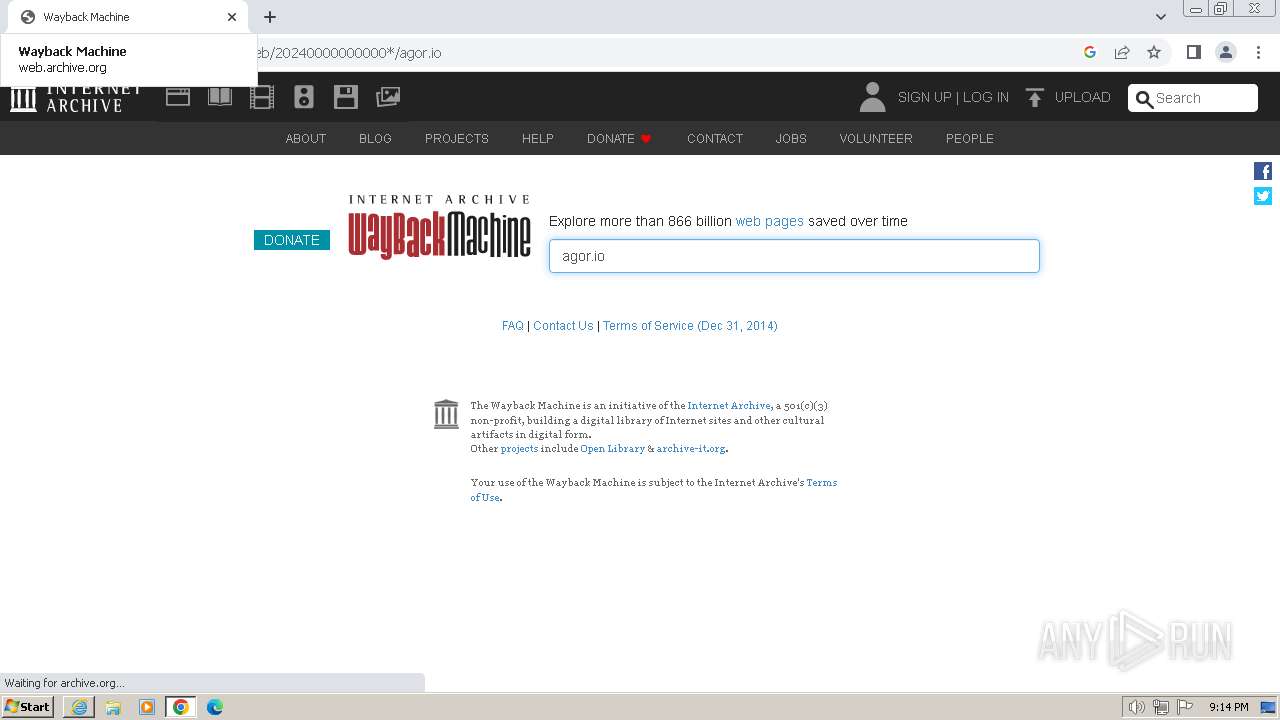
Task: Click the user avatar icon
Action: 872,97
